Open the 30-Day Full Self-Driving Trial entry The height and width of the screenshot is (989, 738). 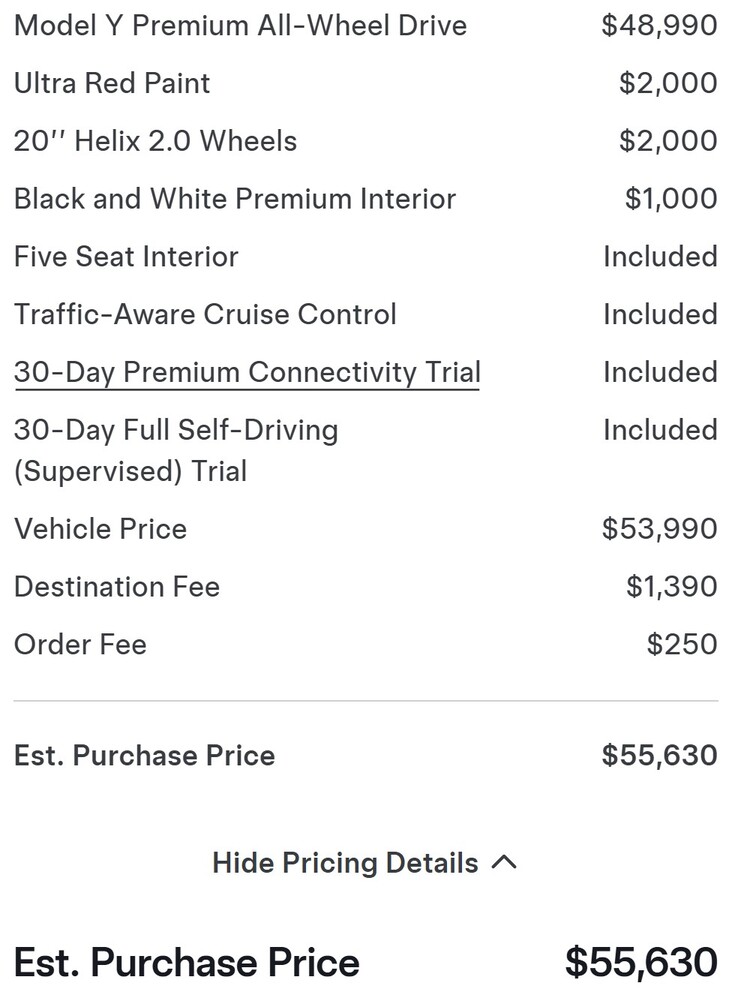point(176,450)
